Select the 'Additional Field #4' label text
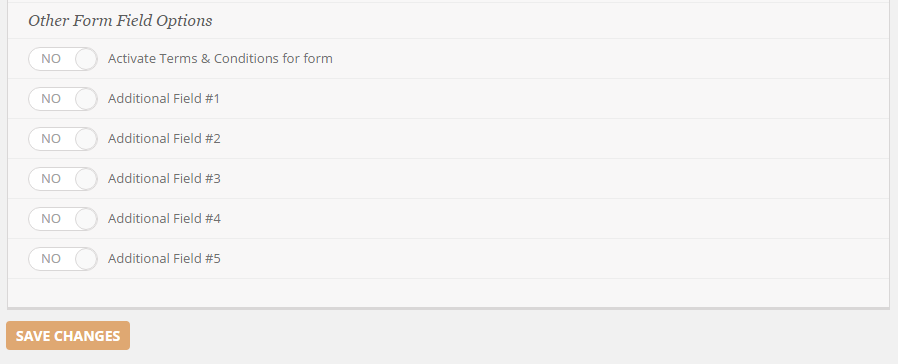 164,219
